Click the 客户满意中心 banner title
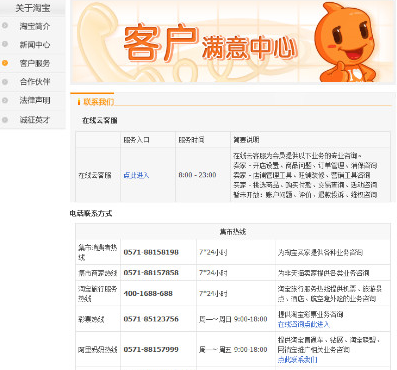 (x=210, y=43)
